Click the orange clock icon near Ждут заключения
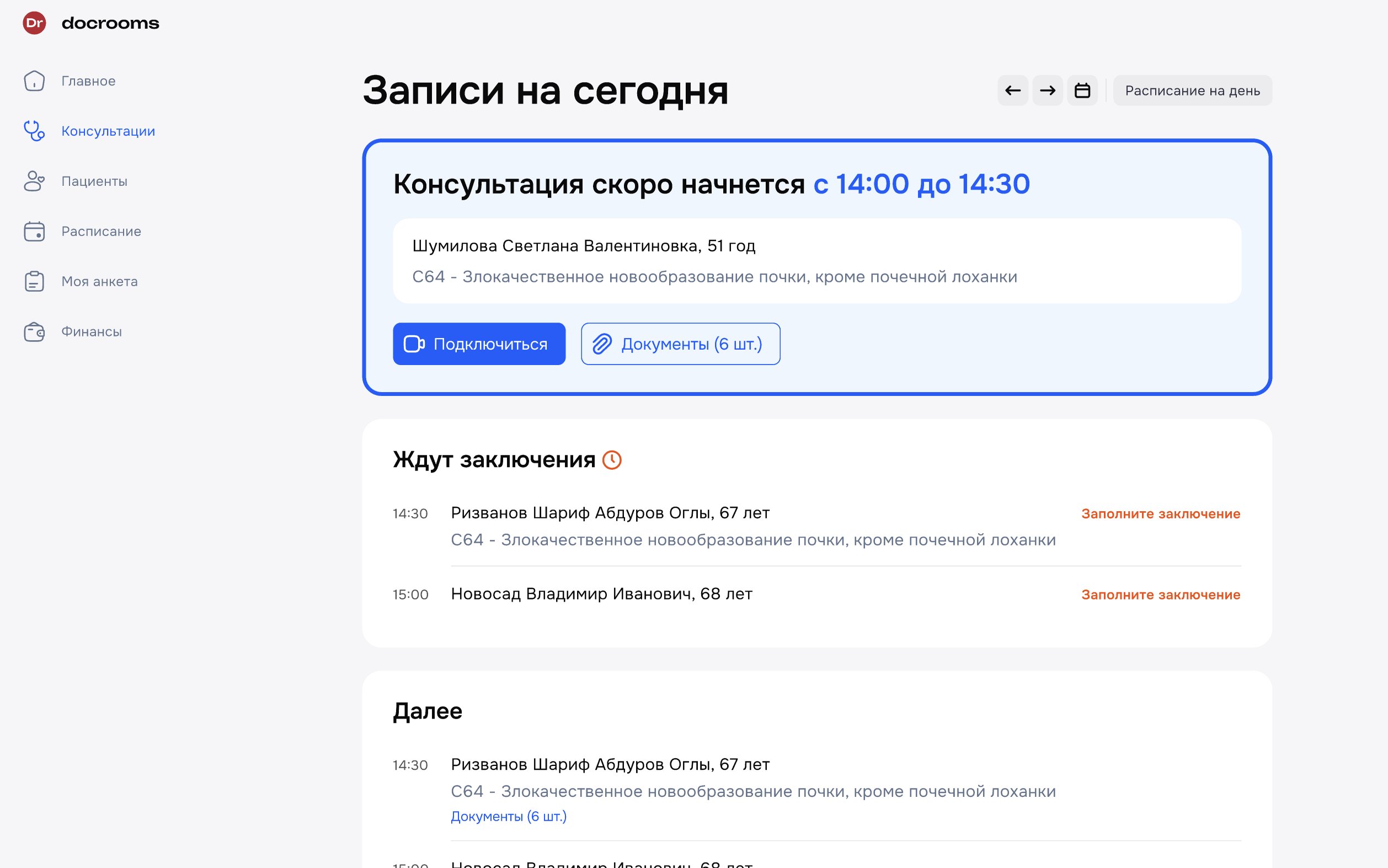The image size is (1388, 868). click(x=612, y=460)
